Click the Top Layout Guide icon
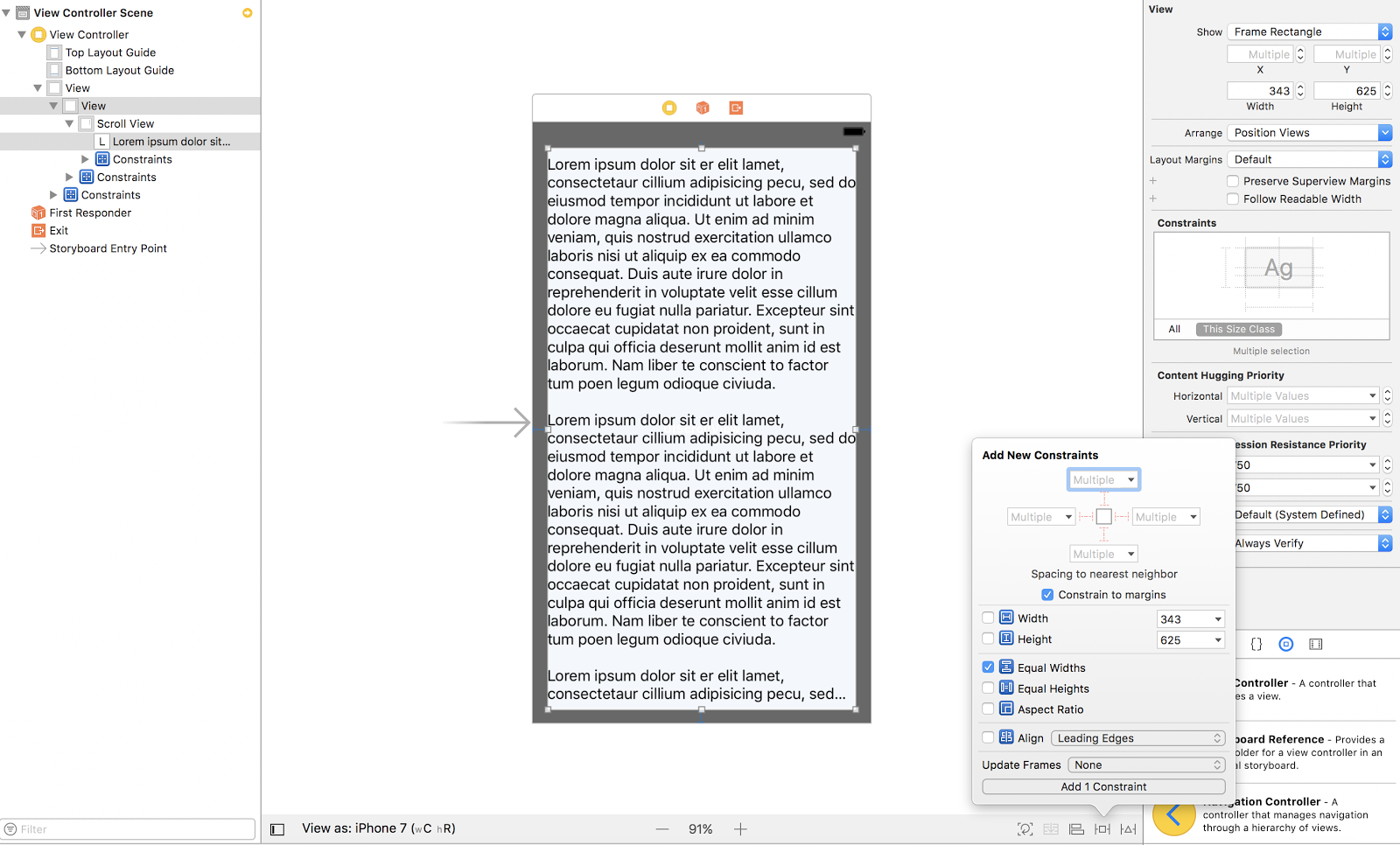The image size is (1400, 845). (55, 52)
